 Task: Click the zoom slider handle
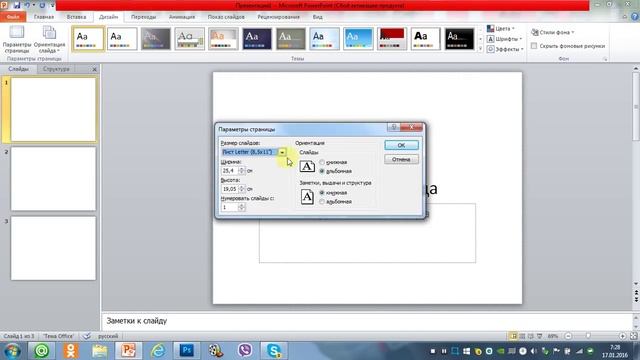coord(588,336)
